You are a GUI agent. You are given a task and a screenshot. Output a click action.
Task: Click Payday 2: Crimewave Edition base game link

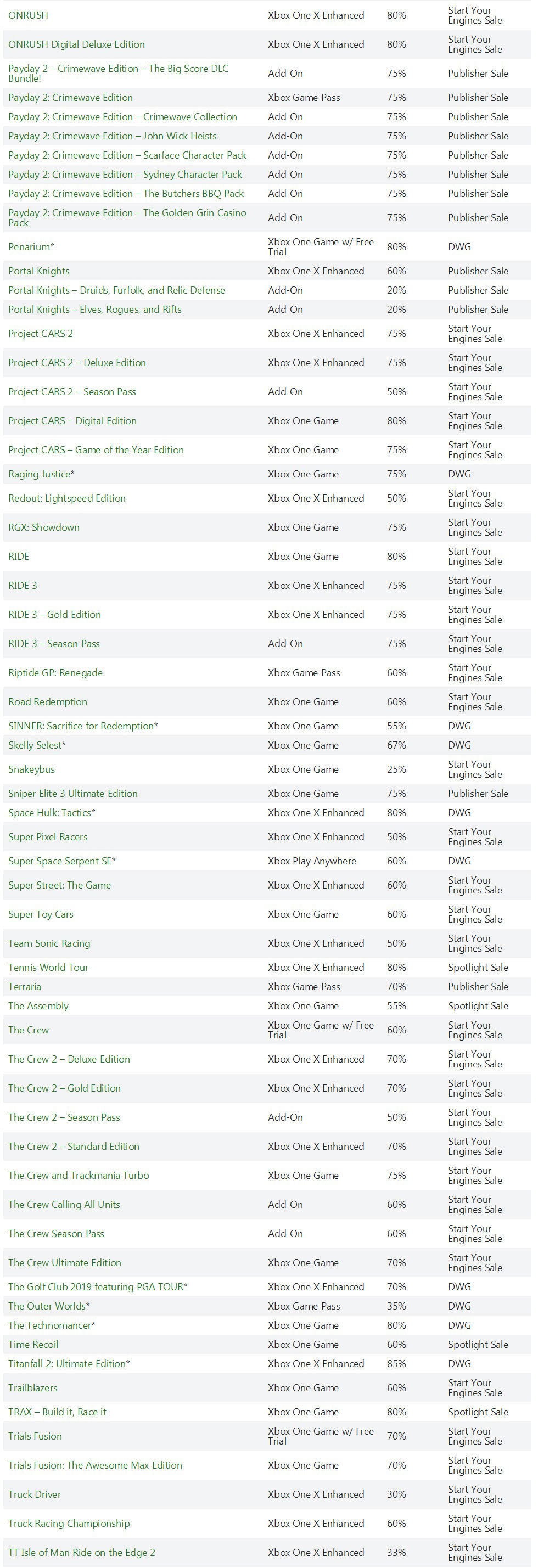(71, 97)
